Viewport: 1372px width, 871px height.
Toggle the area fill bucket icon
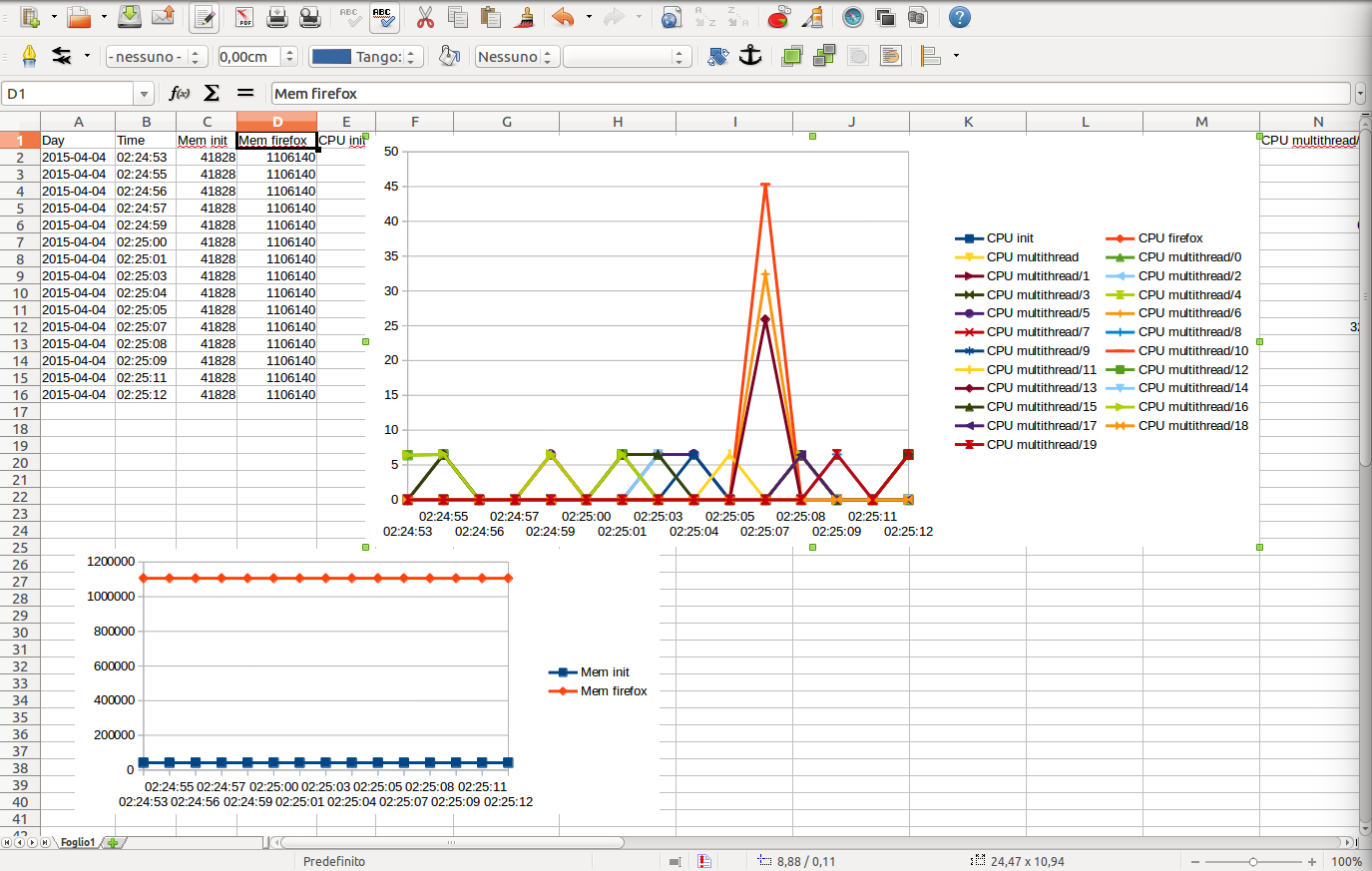(x=450, y=56)
